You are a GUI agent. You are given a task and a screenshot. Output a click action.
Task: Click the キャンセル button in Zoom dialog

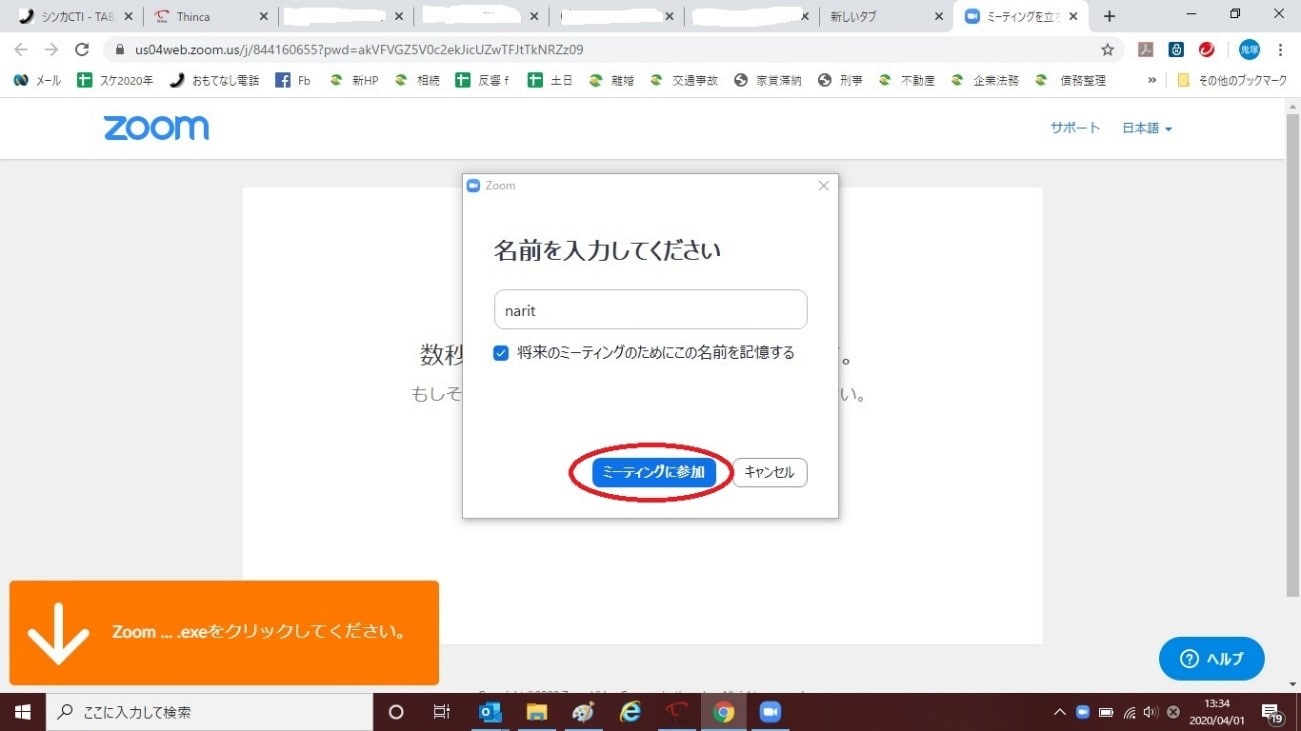[769, 472]
